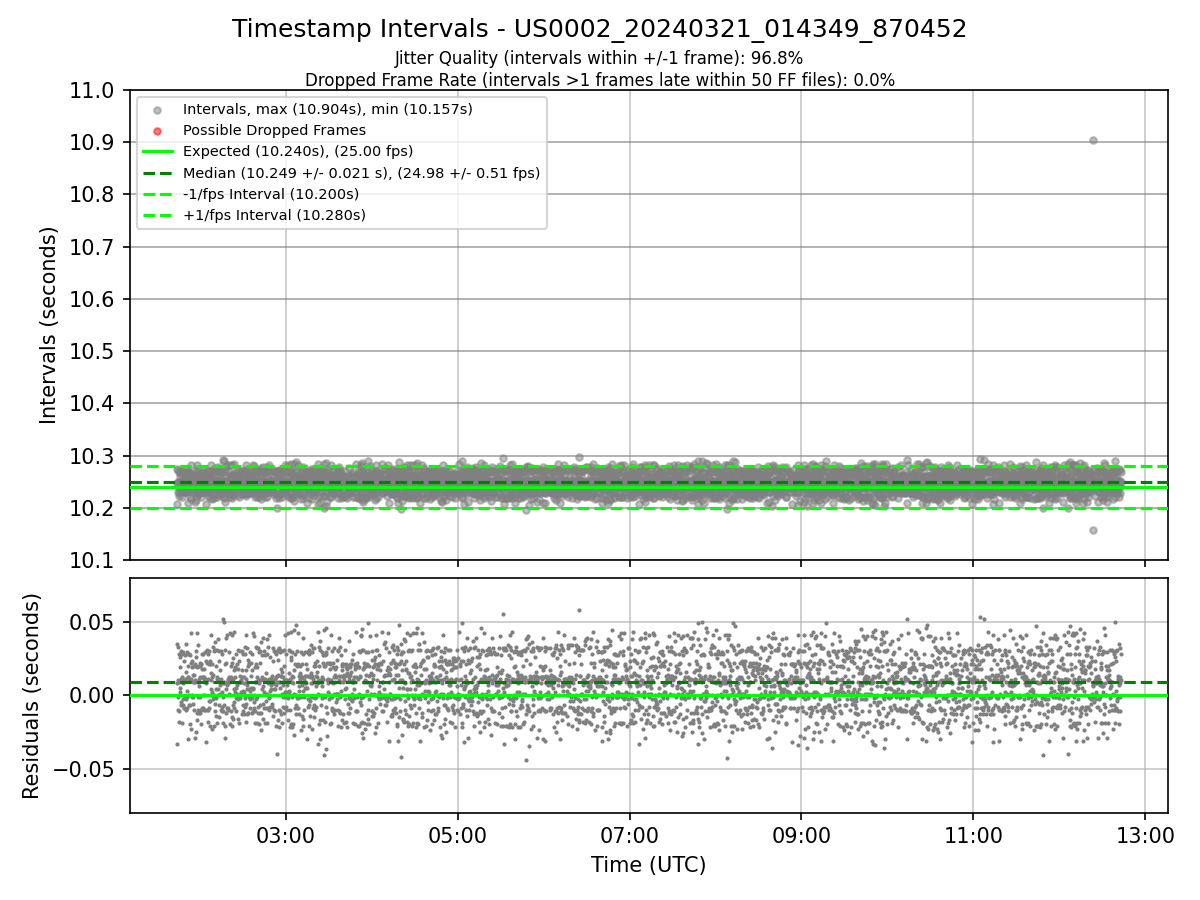Image resolution: width=1200 pixels, height=900 pixels.
Task: Click the '0.05' residuals tick label
Action: tap(93, 622)
